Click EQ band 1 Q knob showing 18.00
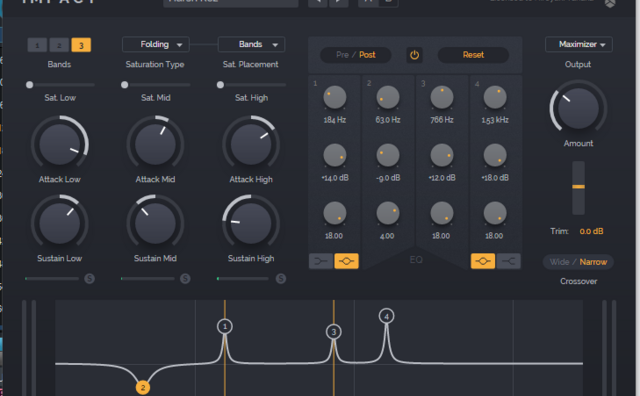This screenshot has width=640, height=396. click(335, 213)
